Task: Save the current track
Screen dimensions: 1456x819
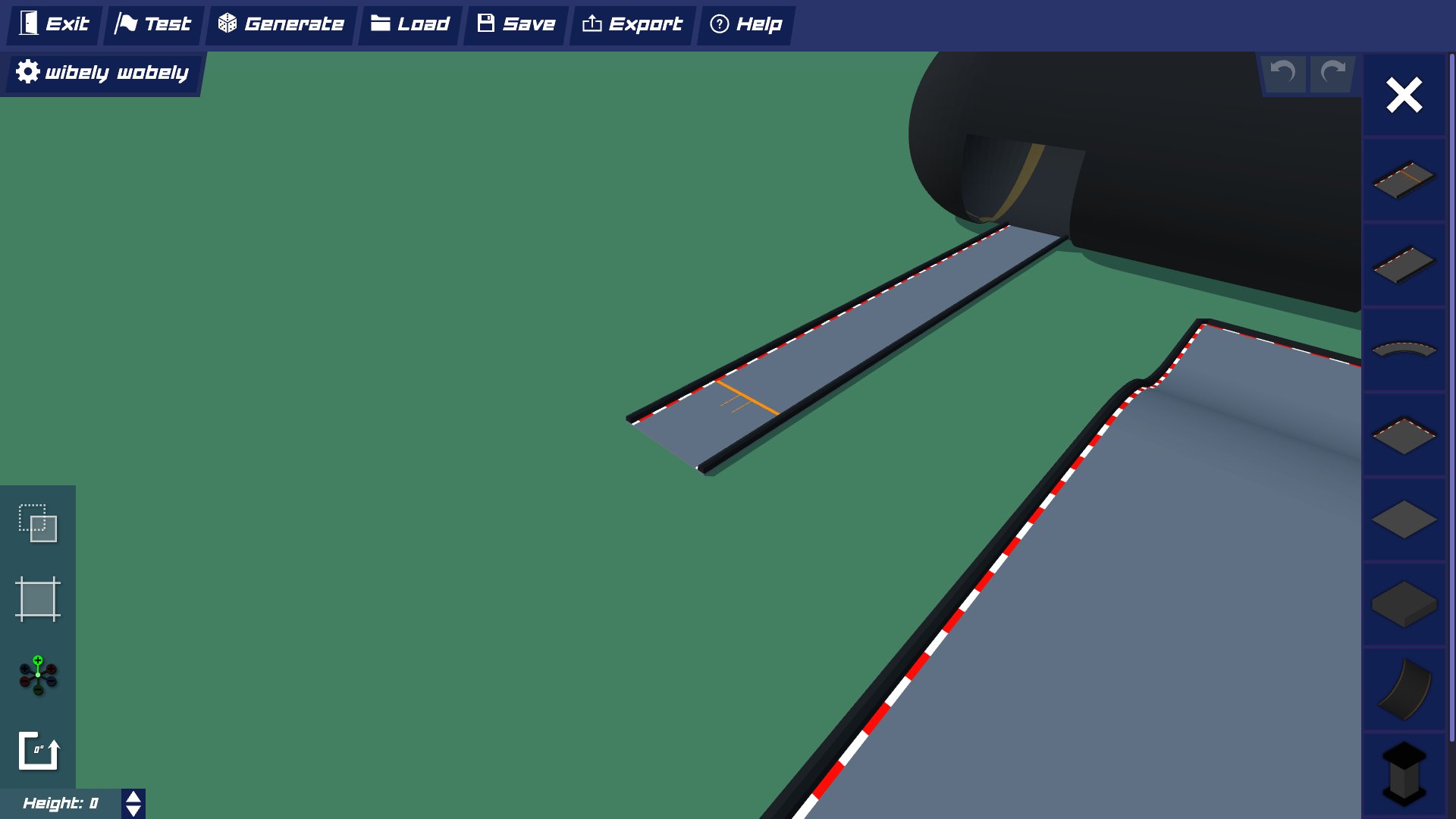Action: pyautogui.click(x=515, y=24)
